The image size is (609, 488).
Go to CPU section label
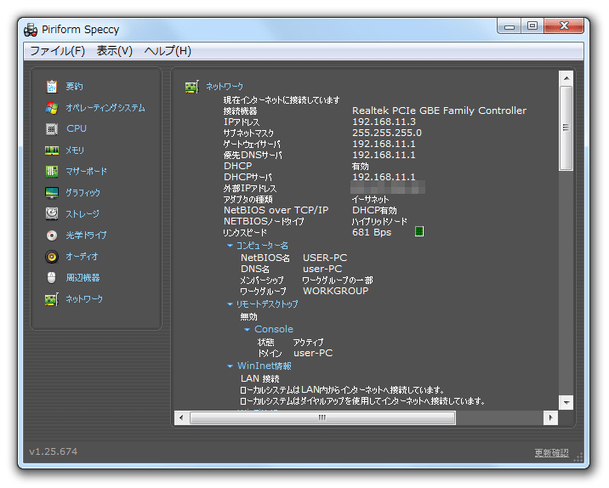[77, 129]
